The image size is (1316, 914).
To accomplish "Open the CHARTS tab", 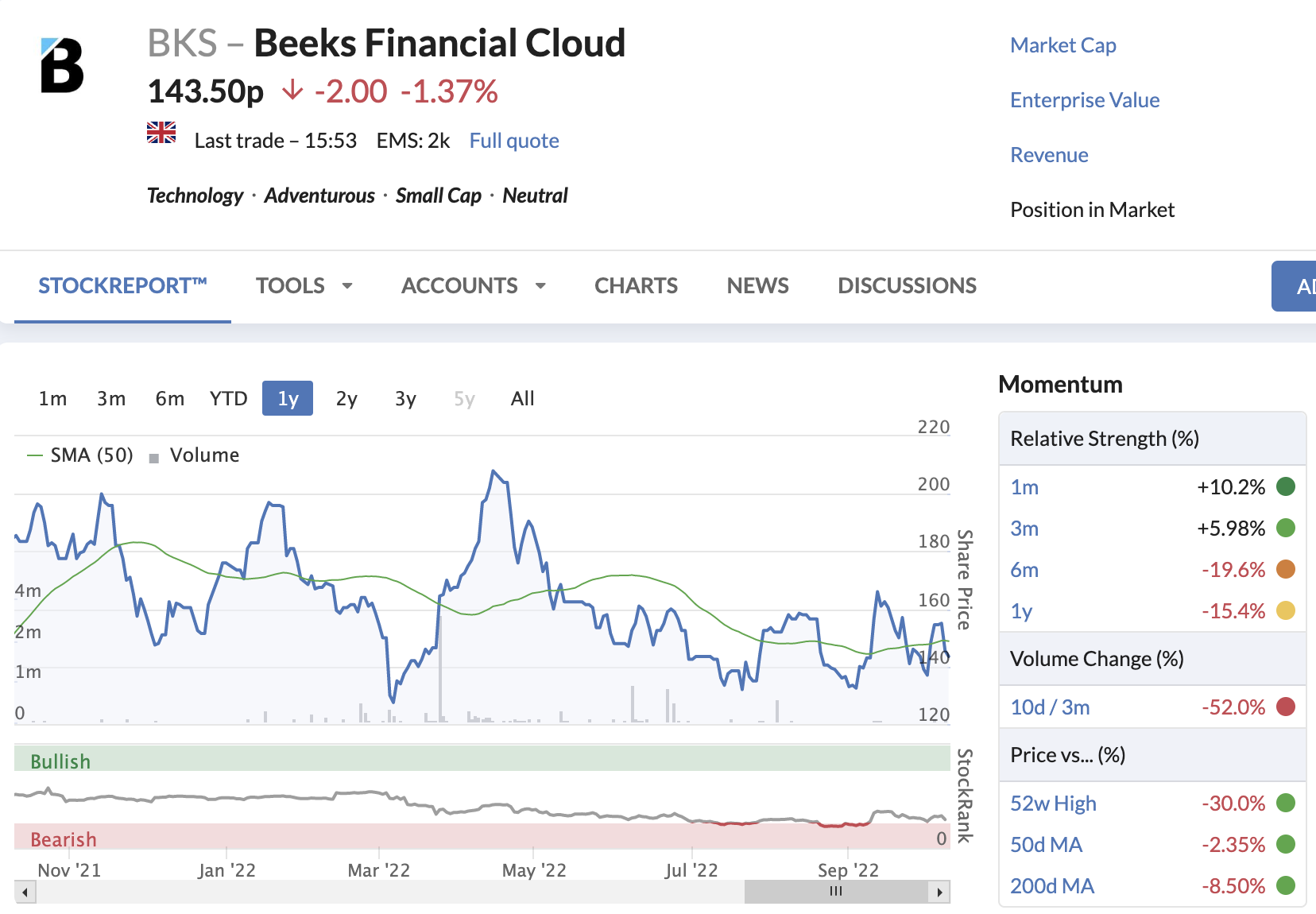I will pyautogui.click(x=637, y=285).
